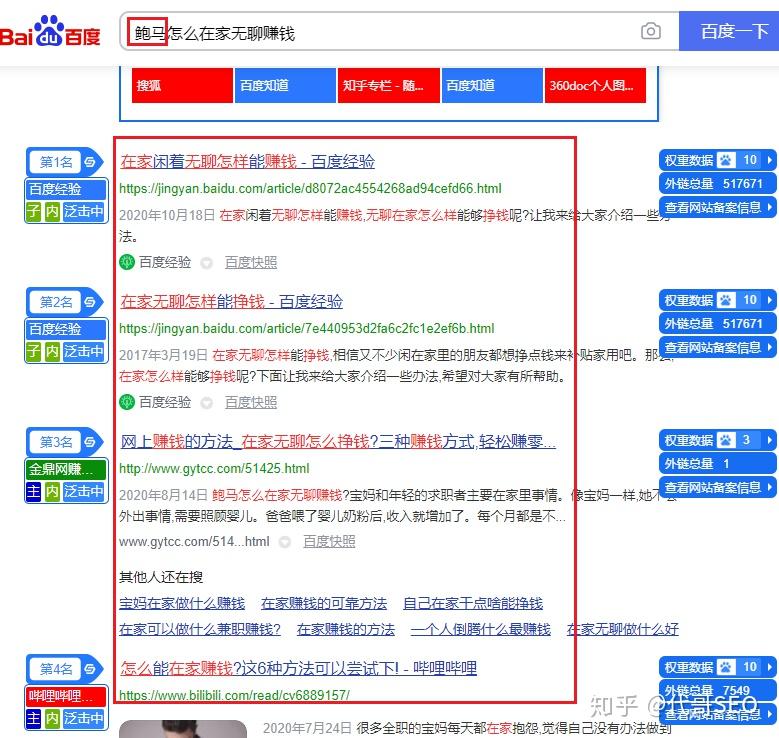Image resolution: width=779 pixels, height=738 pixels.
Task: Select the second 百度知道 tile
Action: click(x=492, y=85)
